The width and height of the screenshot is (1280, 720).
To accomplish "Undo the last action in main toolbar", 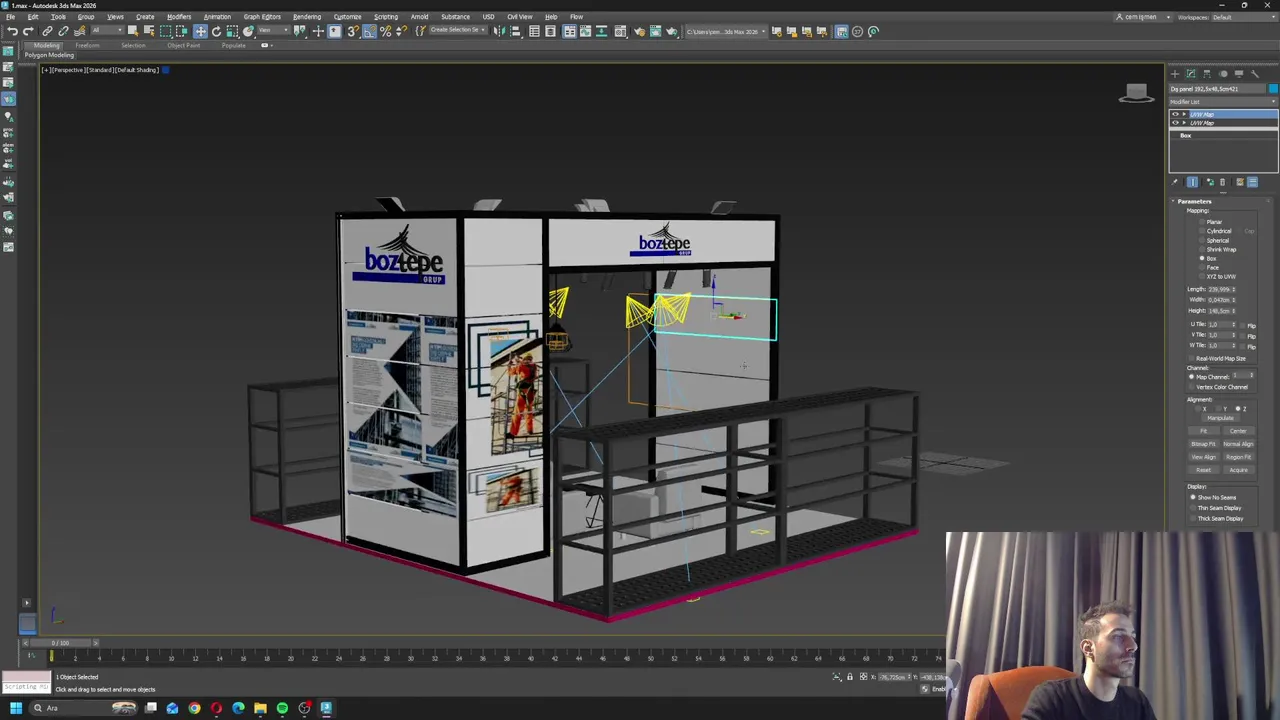I will pos(12,31).
